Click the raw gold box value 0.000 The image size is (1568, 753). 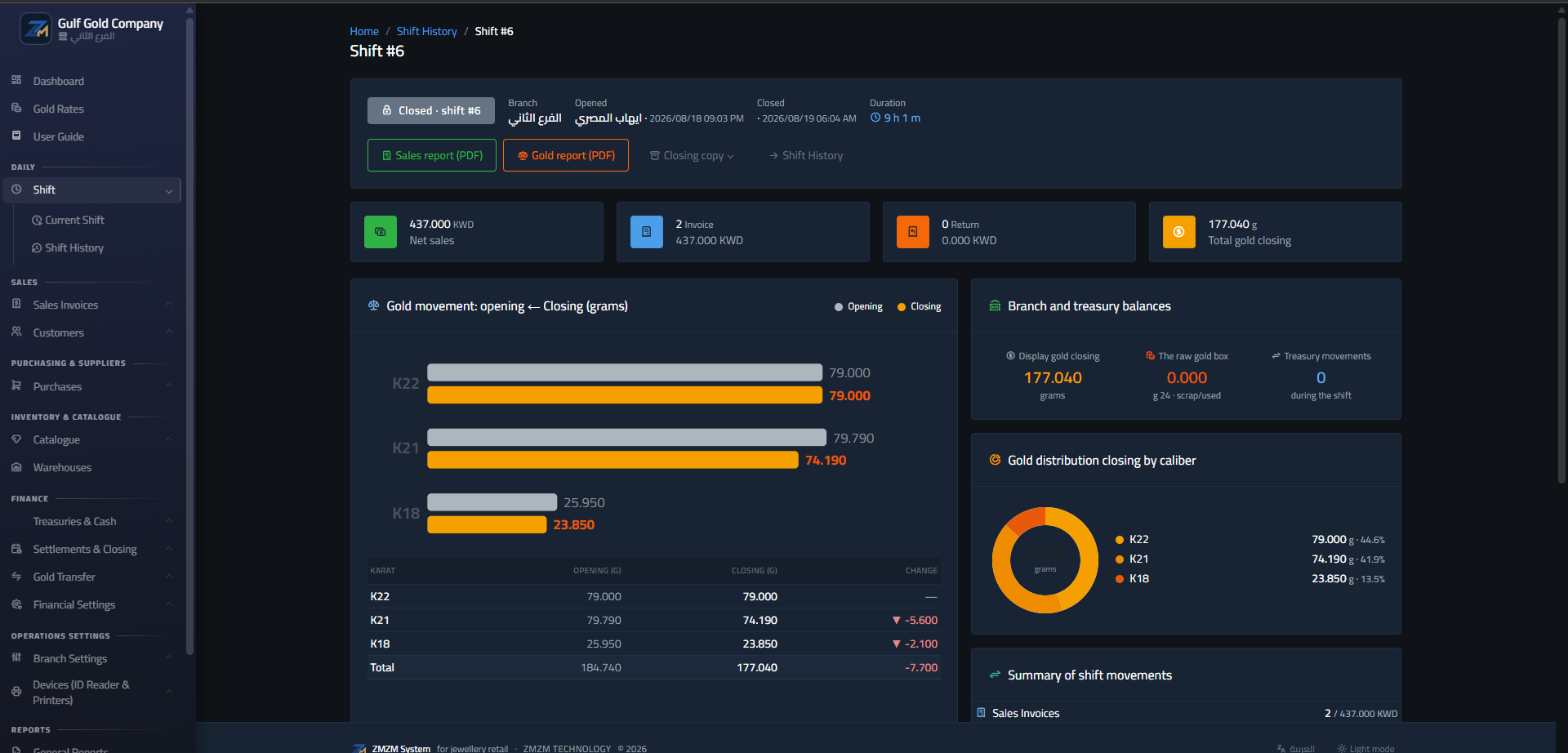1187,377
